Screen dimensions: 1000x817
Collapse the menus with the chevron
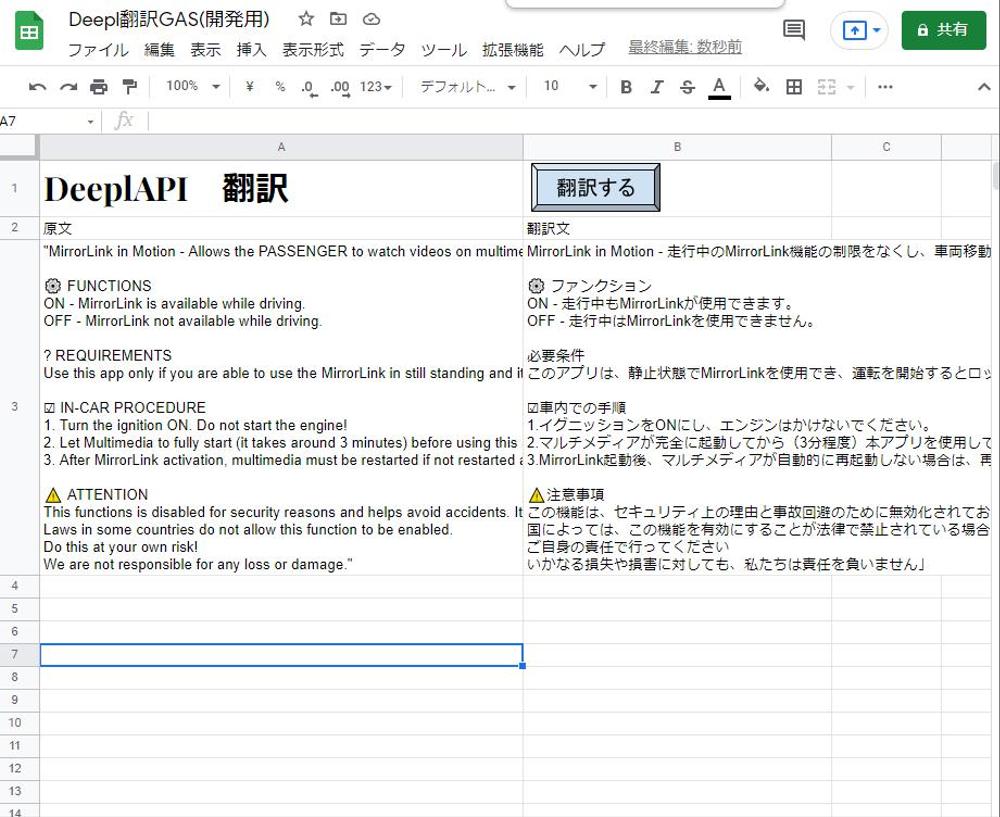coord(984,87)
